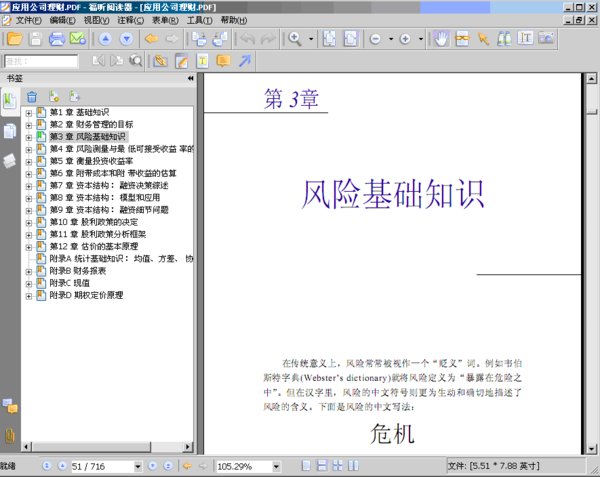
Task: Go to first page in status bar
Action: pos(47,466)
